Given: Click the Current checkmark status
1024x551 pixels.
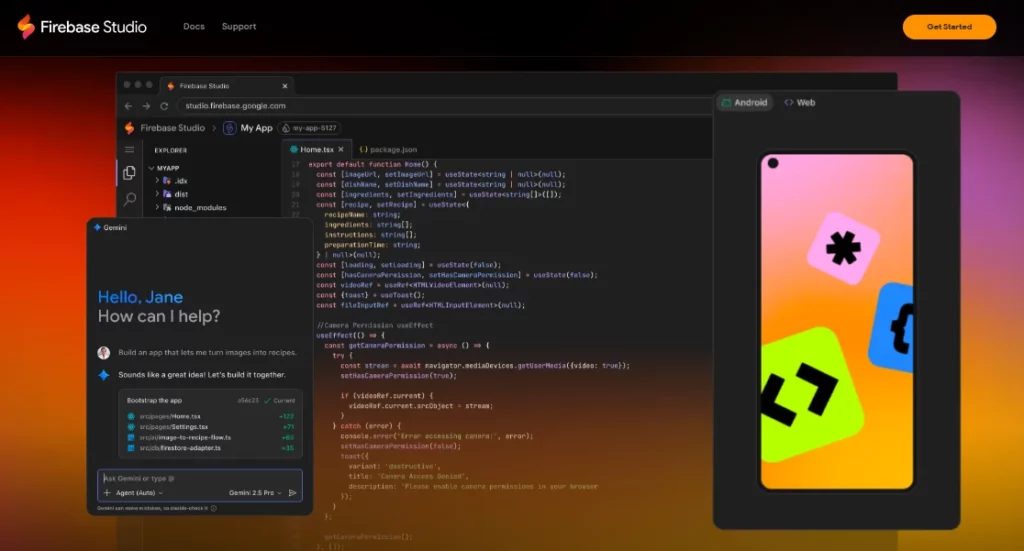Looking at the screenshot, I should 280,400.
